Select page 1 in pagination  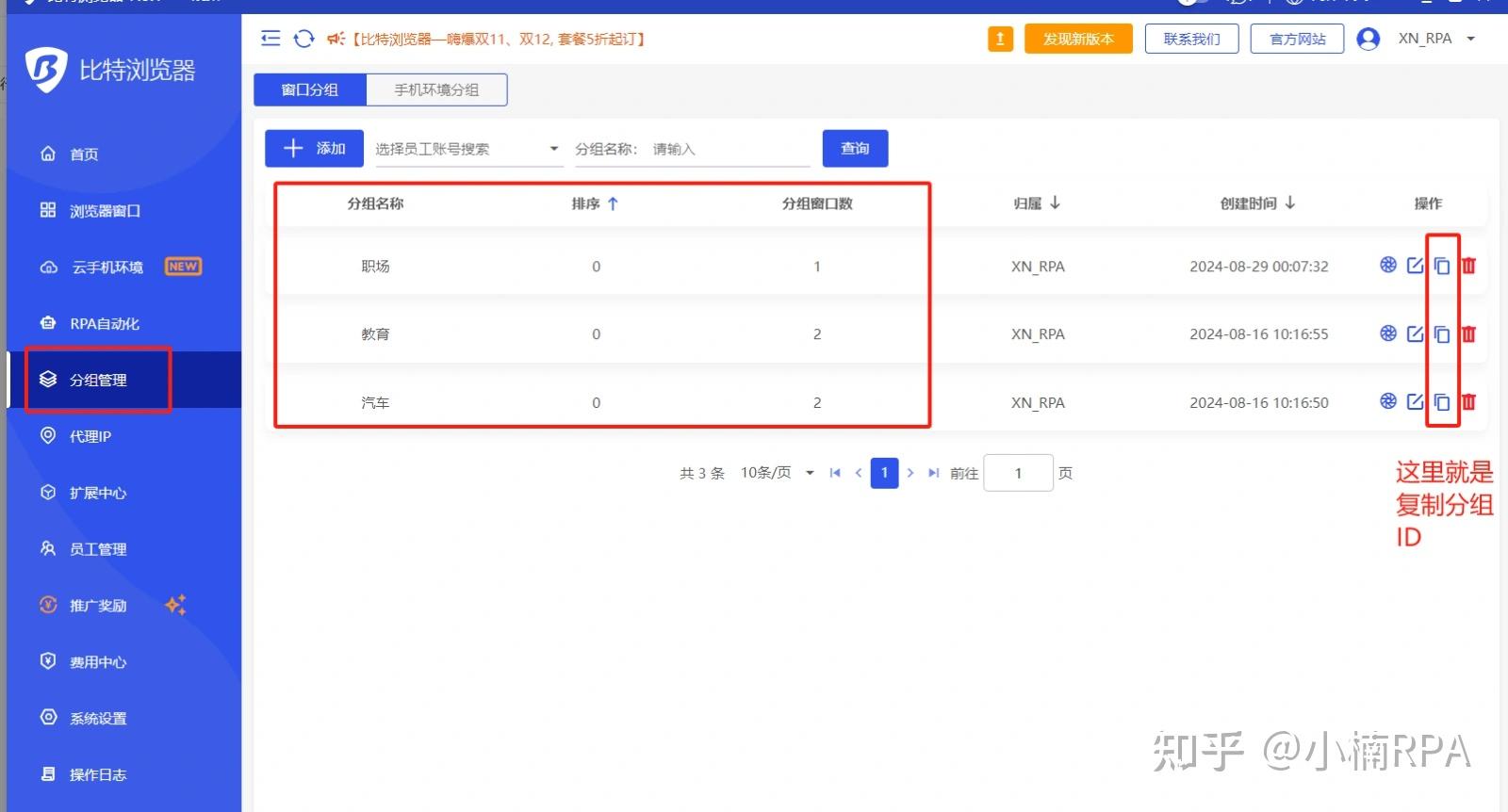884,473
